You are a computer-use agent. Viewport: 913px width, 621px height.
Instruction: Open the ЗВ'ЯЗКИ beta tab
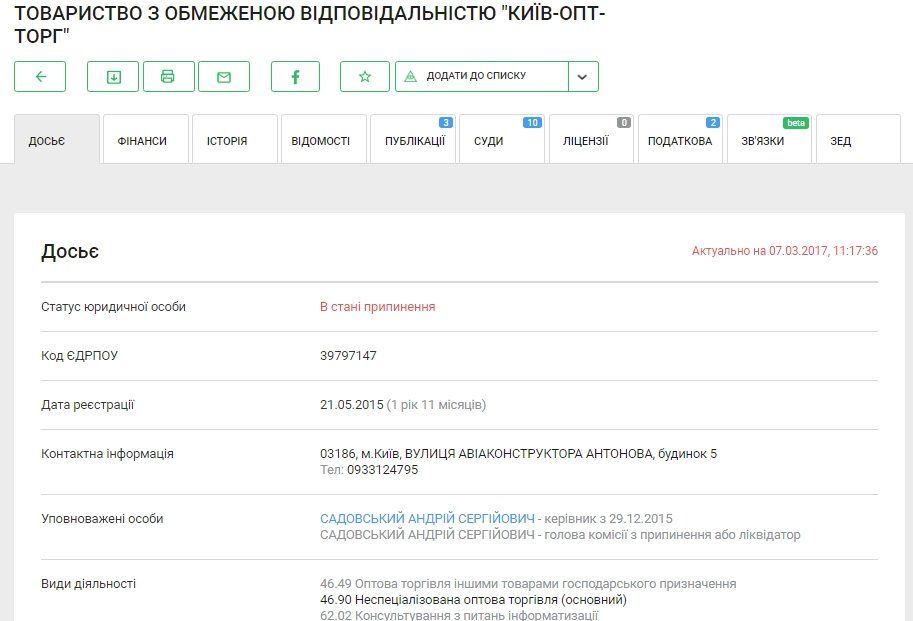[x=766, y=138]
